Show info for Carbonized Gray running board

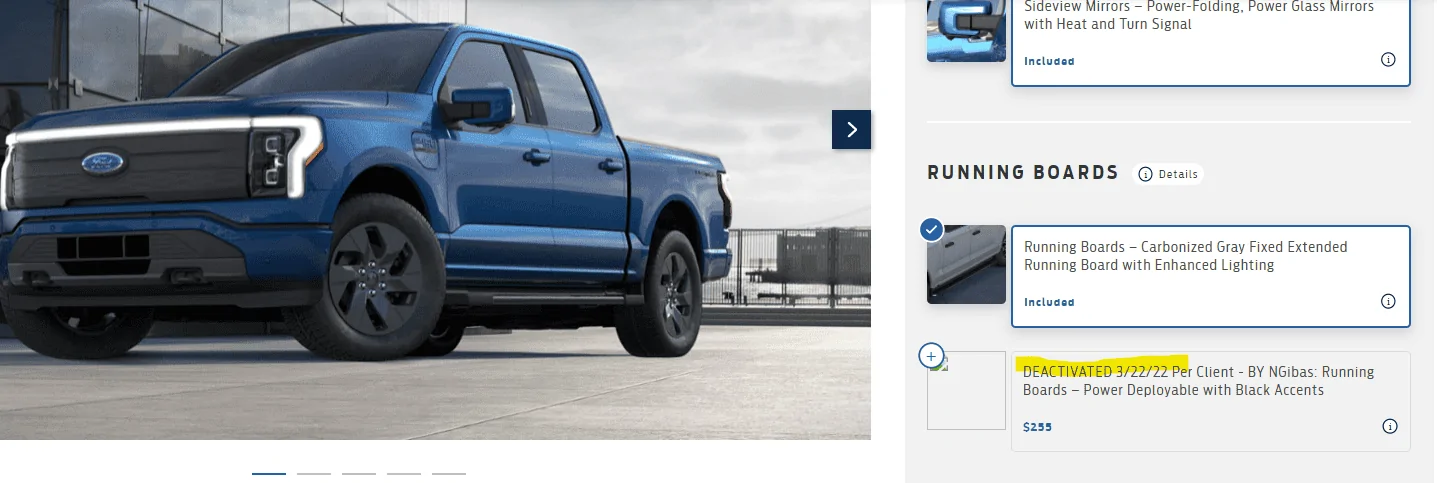pos(1388,301)
